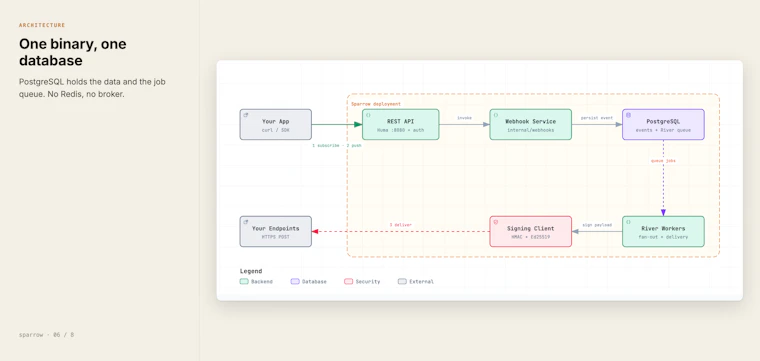Select the red Security legend swatch
This screenshot has width=760, height=361.
(348, 282)
